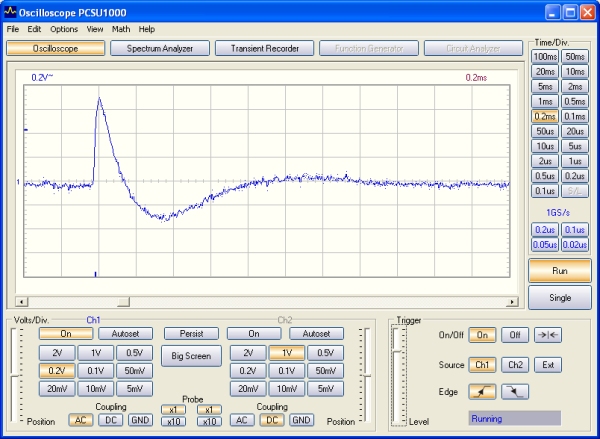
Task: Set Time/Div to 100ms
Action: click(x=545, y=56)
